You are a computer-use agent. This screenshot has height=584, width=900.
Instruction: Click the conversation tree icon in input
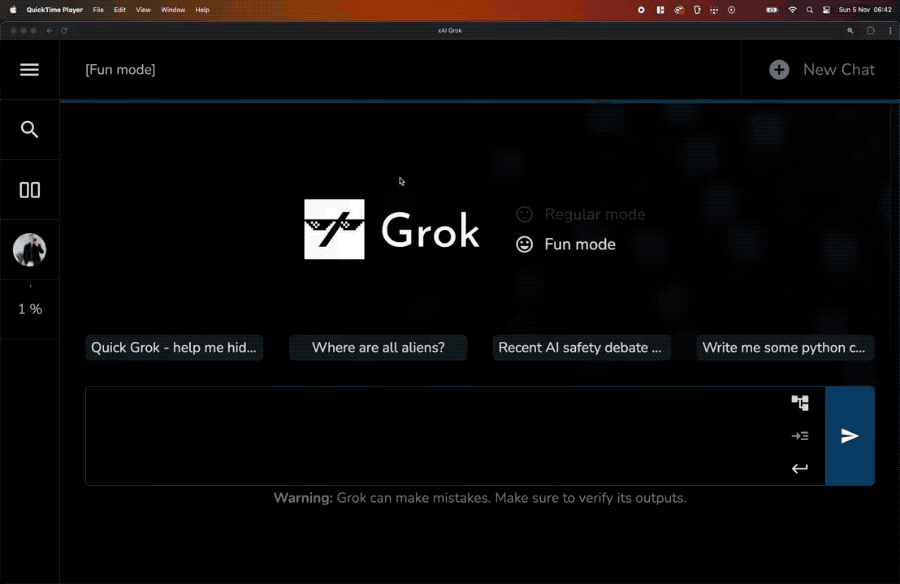800,403
